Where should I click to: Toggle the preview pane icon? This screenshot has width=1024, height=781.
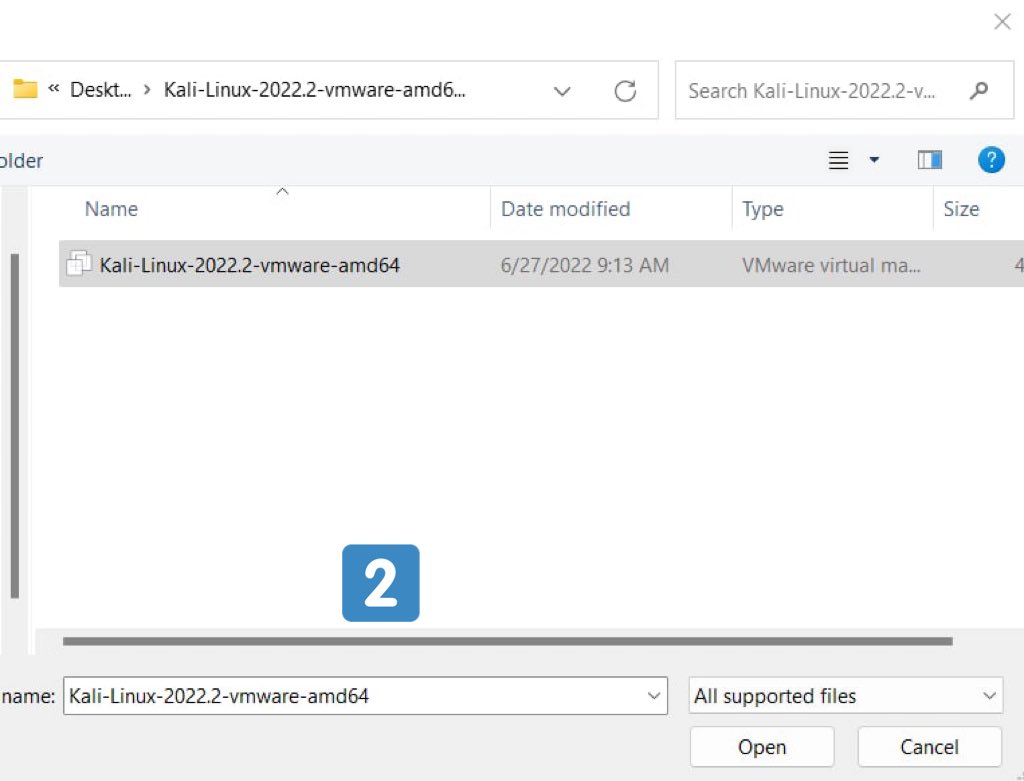929,159
